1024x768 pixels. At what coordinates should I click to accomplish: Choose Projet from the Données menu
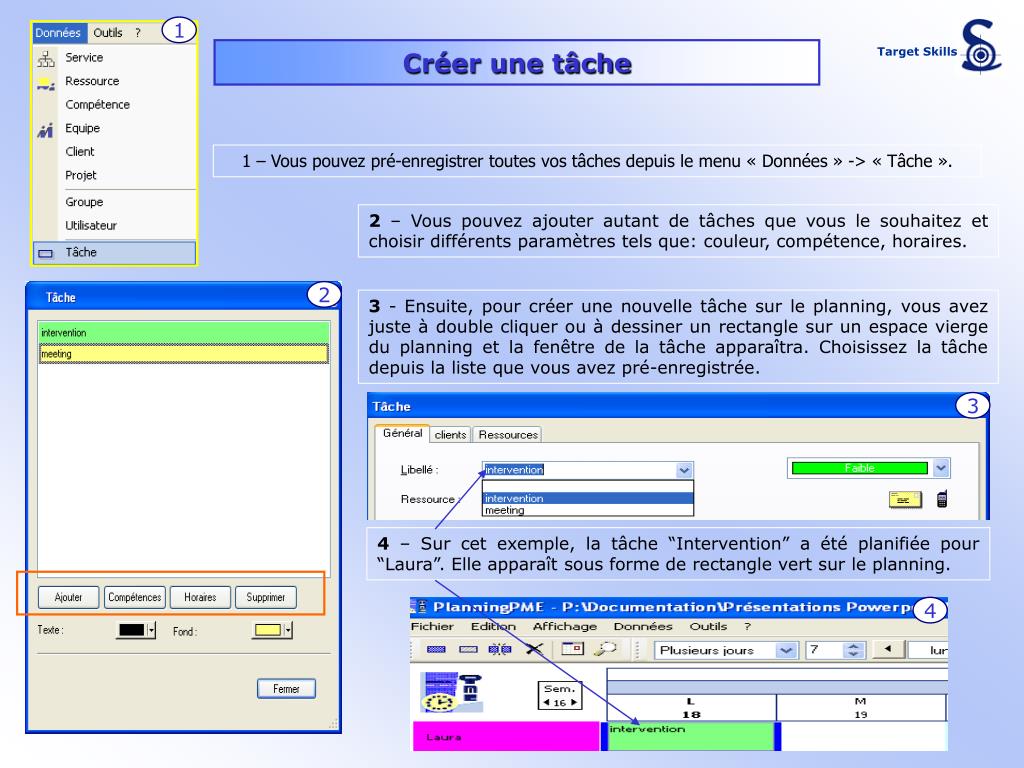(115, 175)
